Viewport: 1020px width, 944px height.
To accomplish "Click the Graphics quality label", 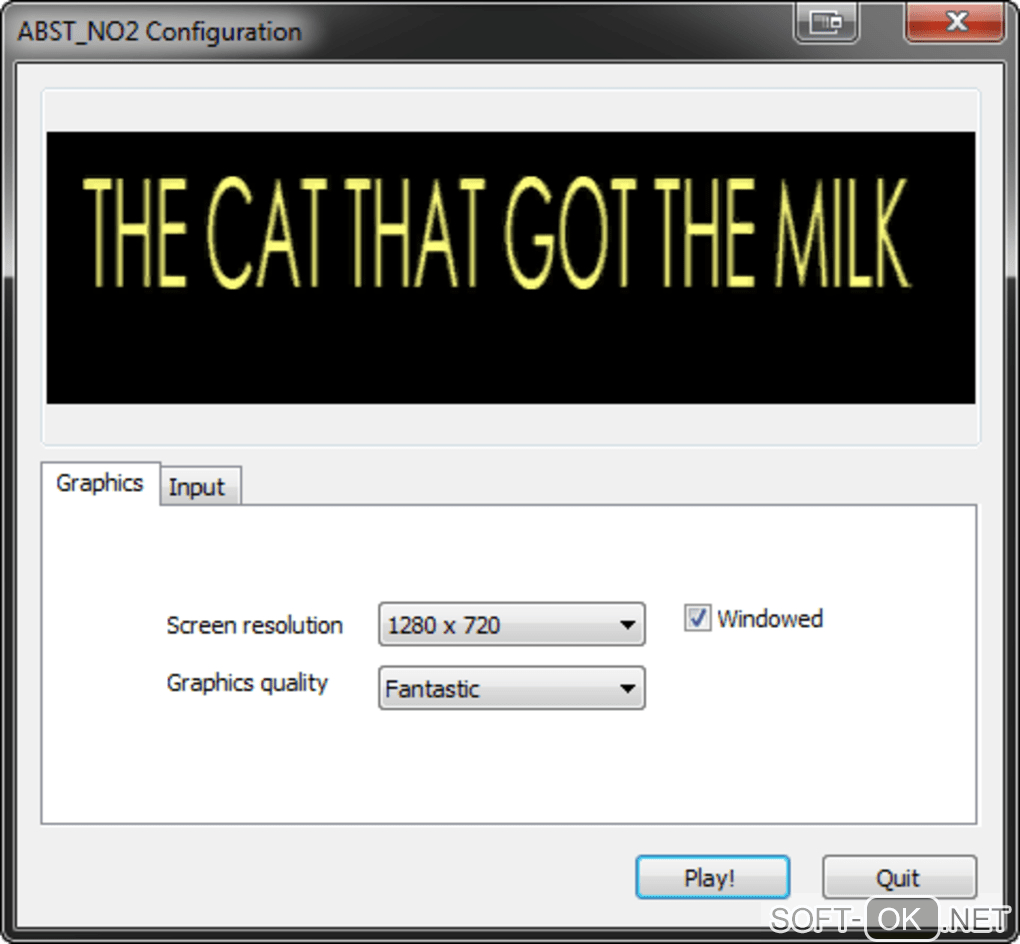I will 247,684.
